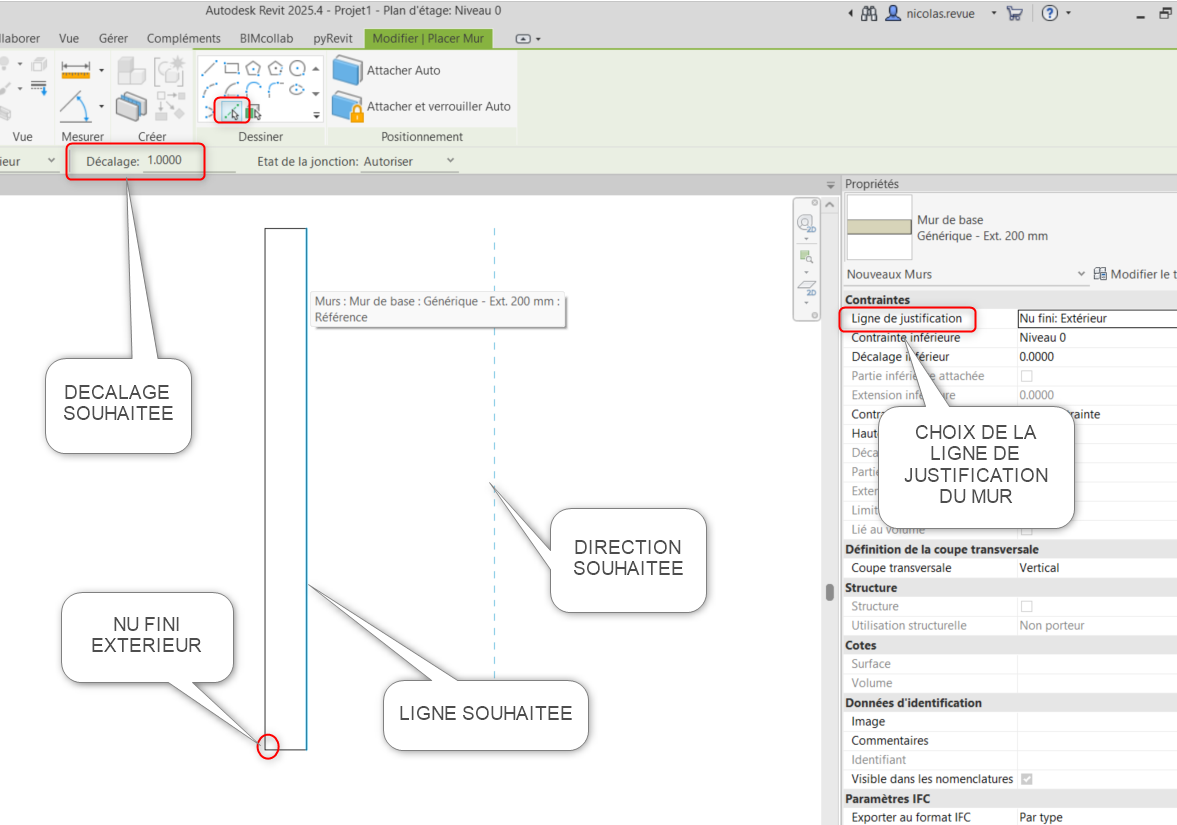
Task: Expand the Dessiner tool gallery arrow
Action: coord(316,115)
